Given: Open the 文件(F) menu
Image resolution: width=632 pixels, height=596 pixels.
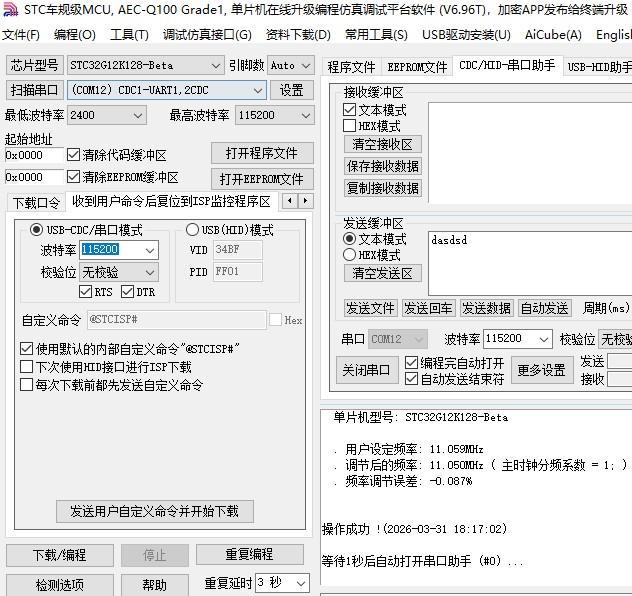Looking at the screenshot, I should pyautogui.click(x=21, y=35).
